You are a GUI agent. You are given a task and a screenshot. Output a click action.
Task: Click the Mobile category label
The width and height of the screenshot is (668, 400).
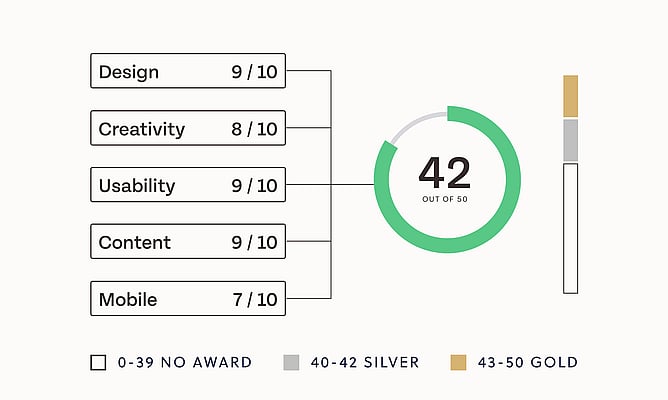pos(128,299)
